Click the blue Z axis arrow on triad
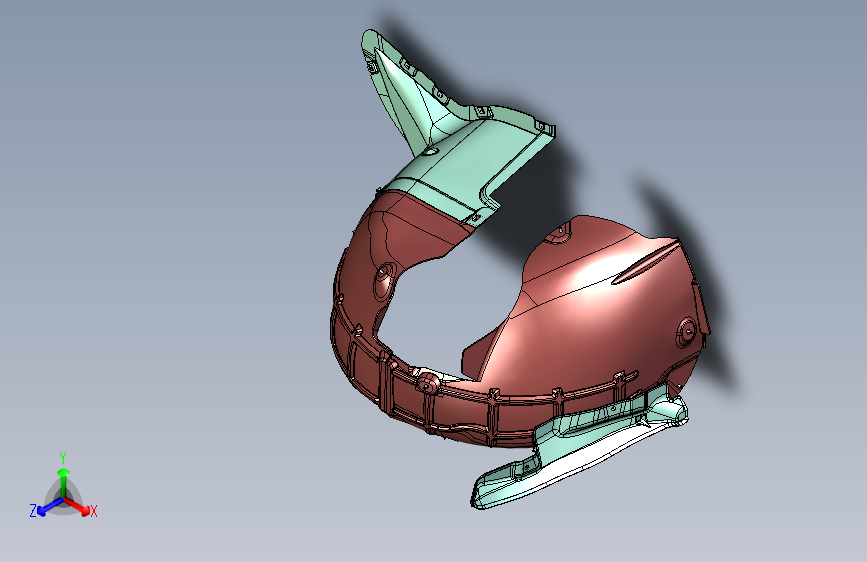Image resolution: width=867 pixels, height=562 pixels. point(51,507)
